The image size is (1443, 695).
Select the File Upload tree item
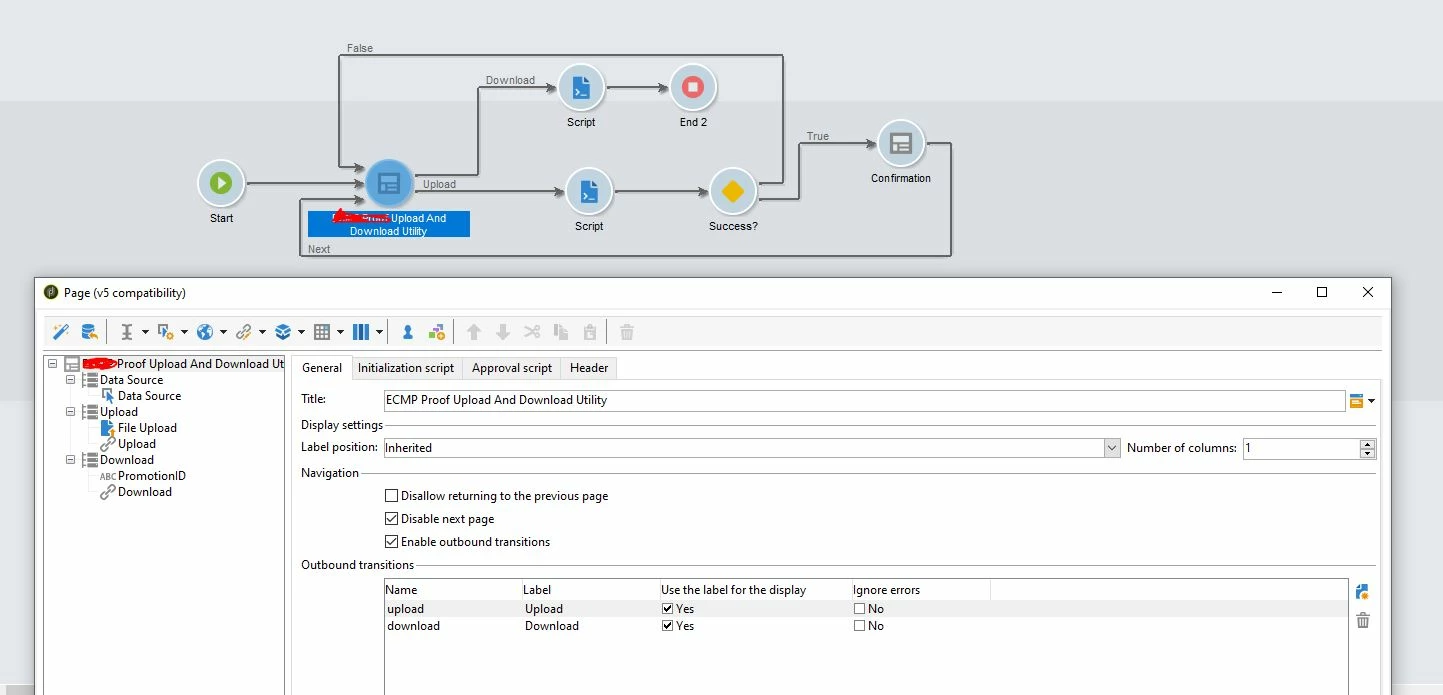(x=147, y=428)
